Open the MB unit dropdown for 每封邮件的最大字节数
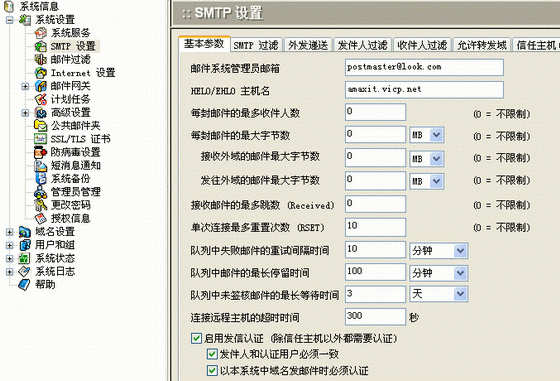This screenshot has width=560, height=381. [x=427, y=135]
